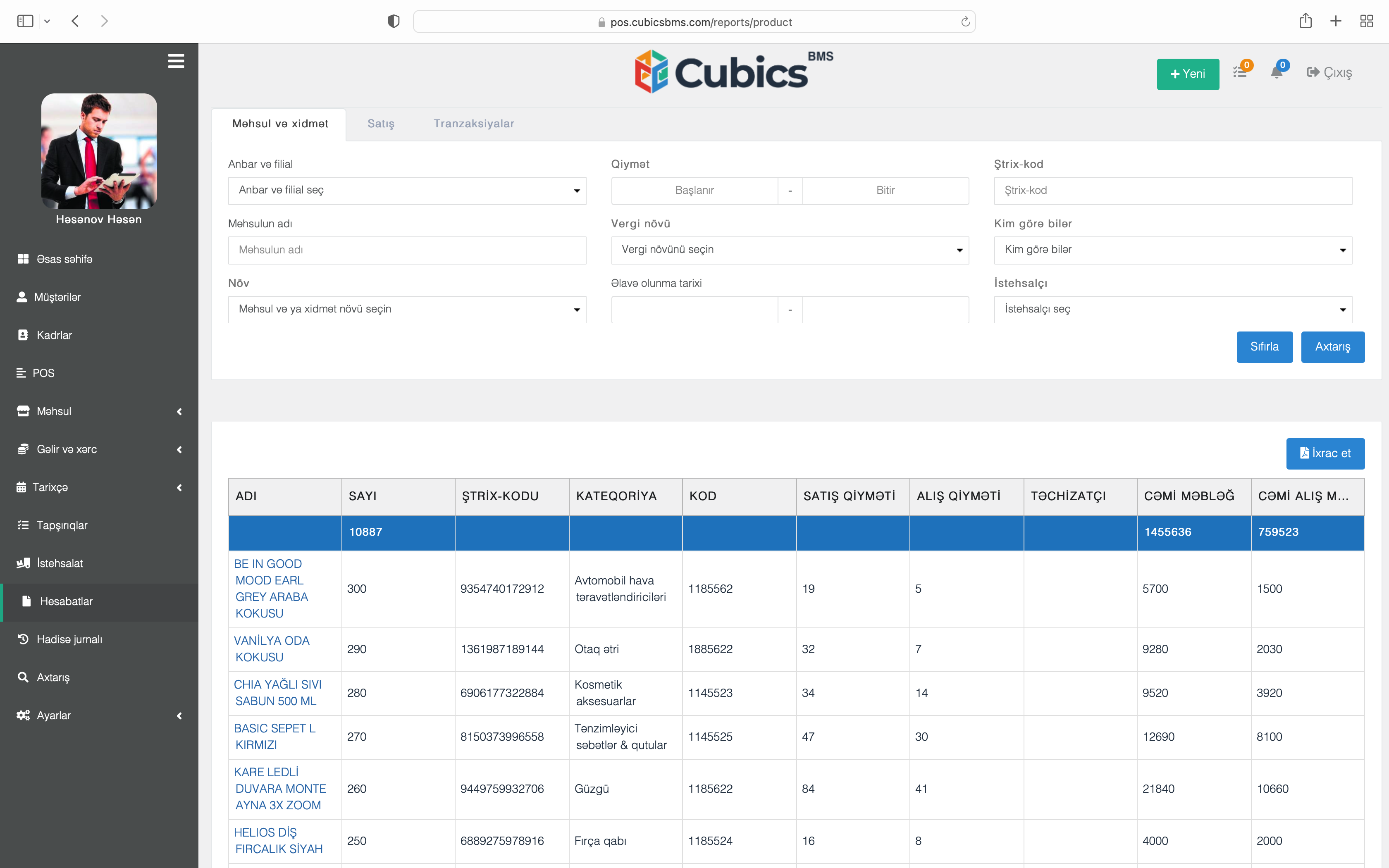Screen dimensions: 1389x868
Task: Click the green Yeni button
Action: pyautogui.click(x=1188, y=74)
